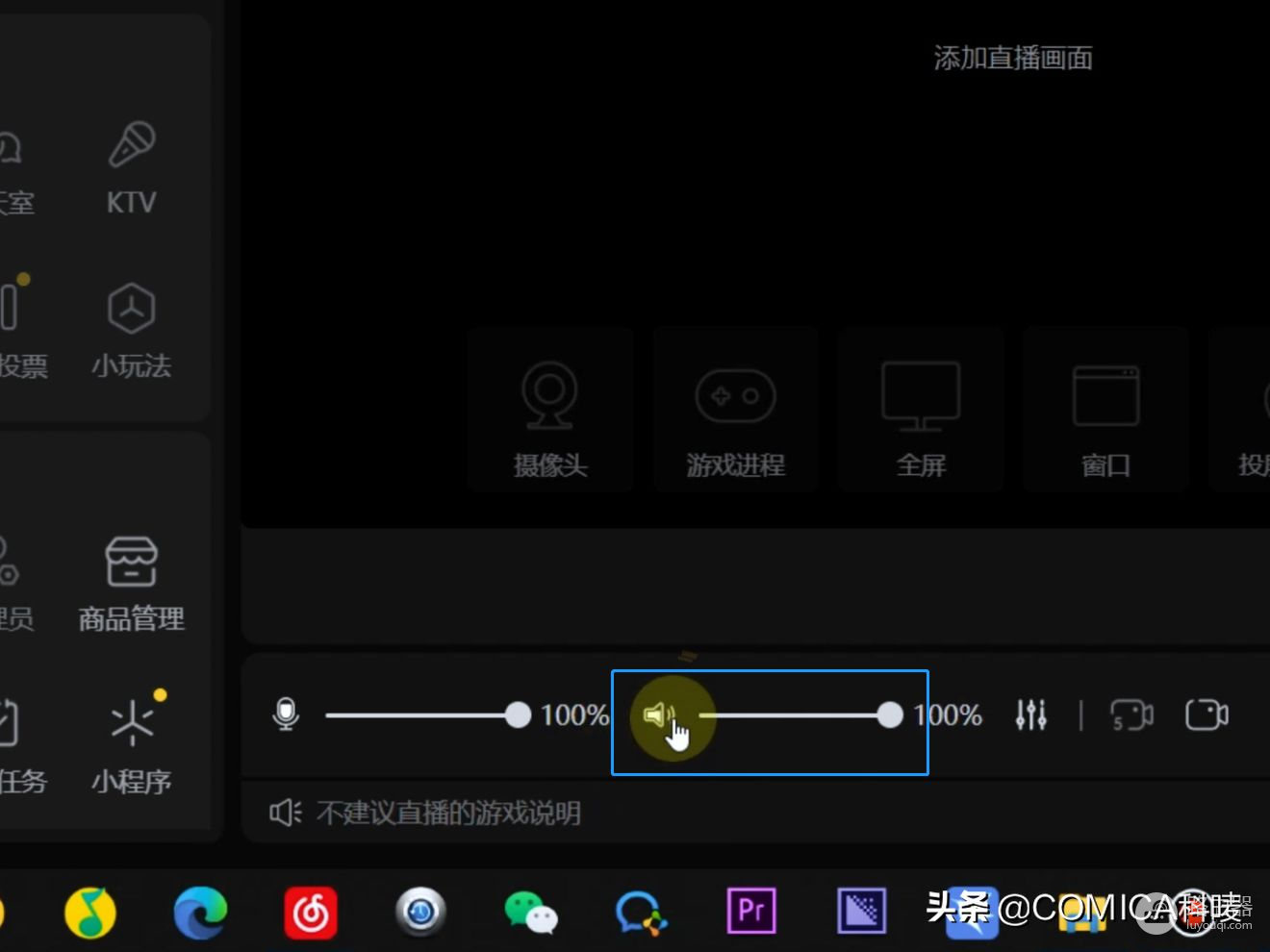Add 窗口 window capture source

coord(1105,411)
